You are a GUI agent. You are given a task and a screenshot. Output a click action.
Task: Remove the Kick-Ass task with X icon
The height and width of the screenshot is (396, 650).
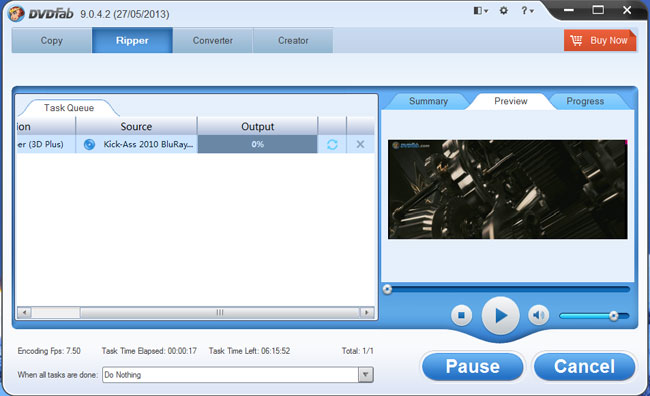360,144
